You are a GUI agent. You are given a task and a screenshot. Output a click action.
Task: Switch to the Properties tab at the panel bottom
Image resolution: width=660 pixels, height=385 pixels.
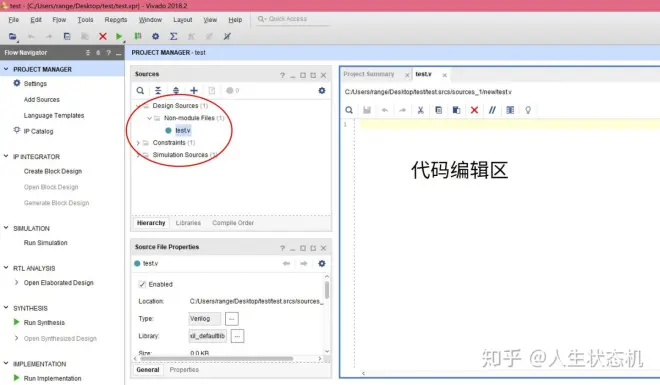184,370
